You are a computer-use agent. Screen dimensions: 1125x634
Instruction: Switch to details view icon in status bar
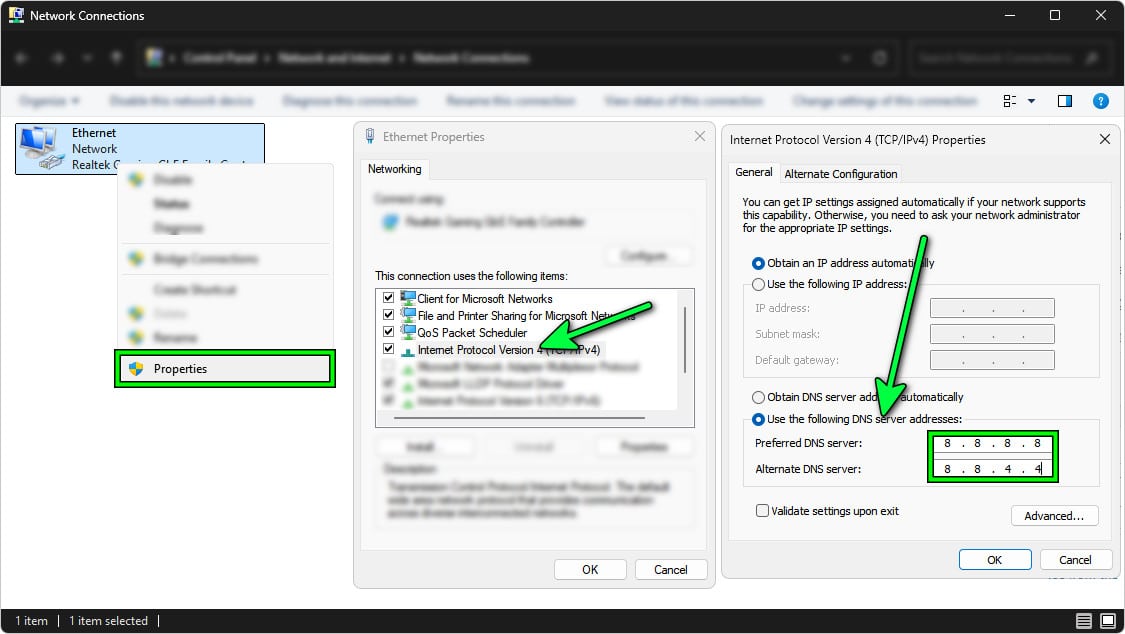click(x=1083, y=621)
